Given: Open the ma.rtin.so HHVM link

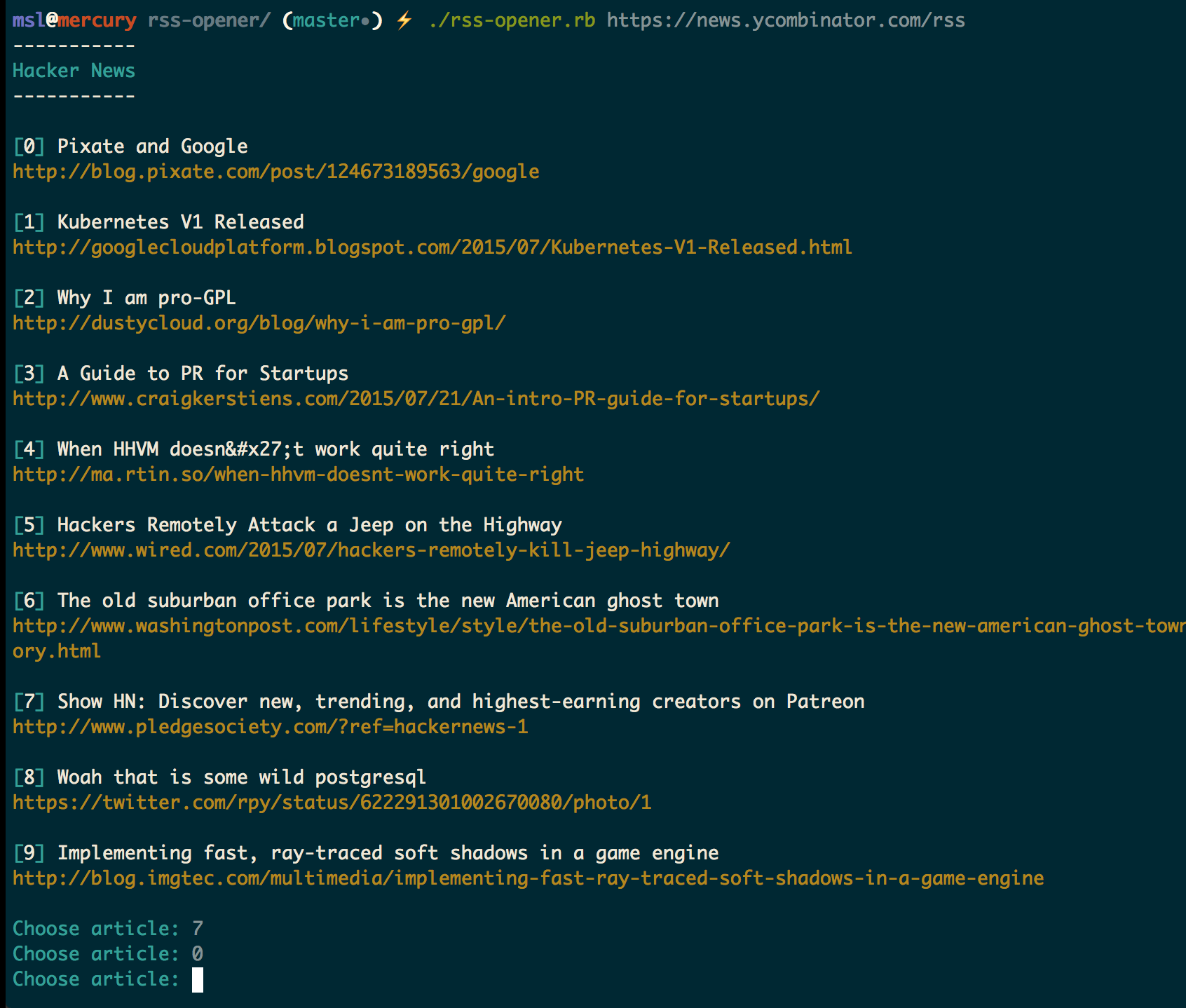Looking at the screenshot, I should click(299, 475).
